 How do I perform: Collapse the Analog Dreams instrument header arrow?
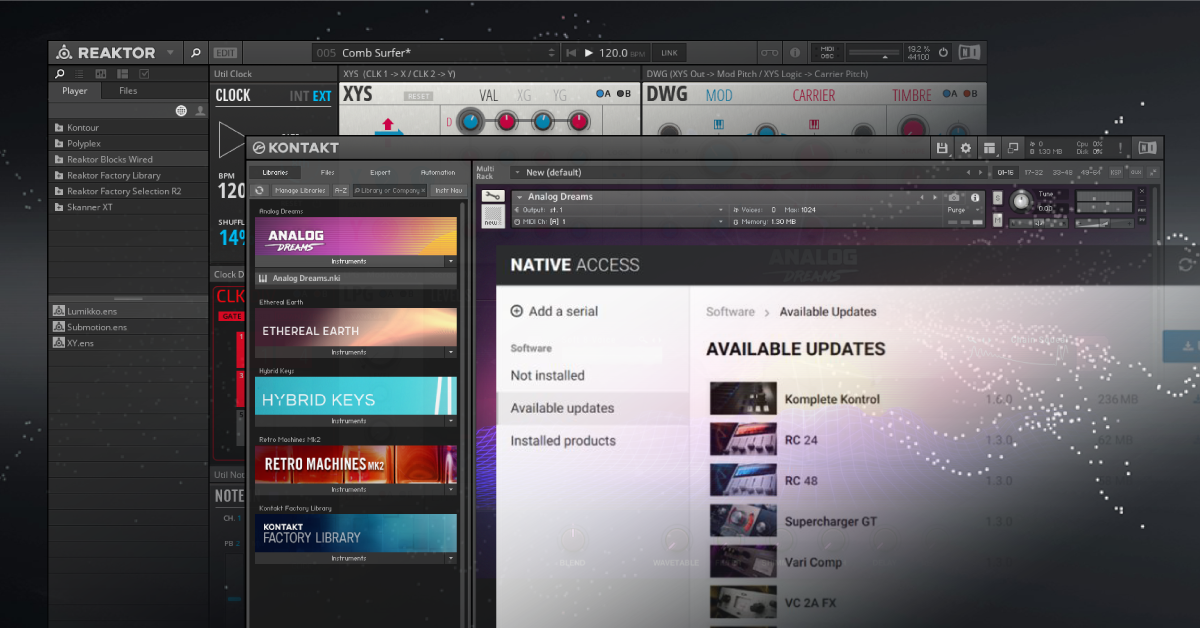pyautogui.click(x=520, y=197)
